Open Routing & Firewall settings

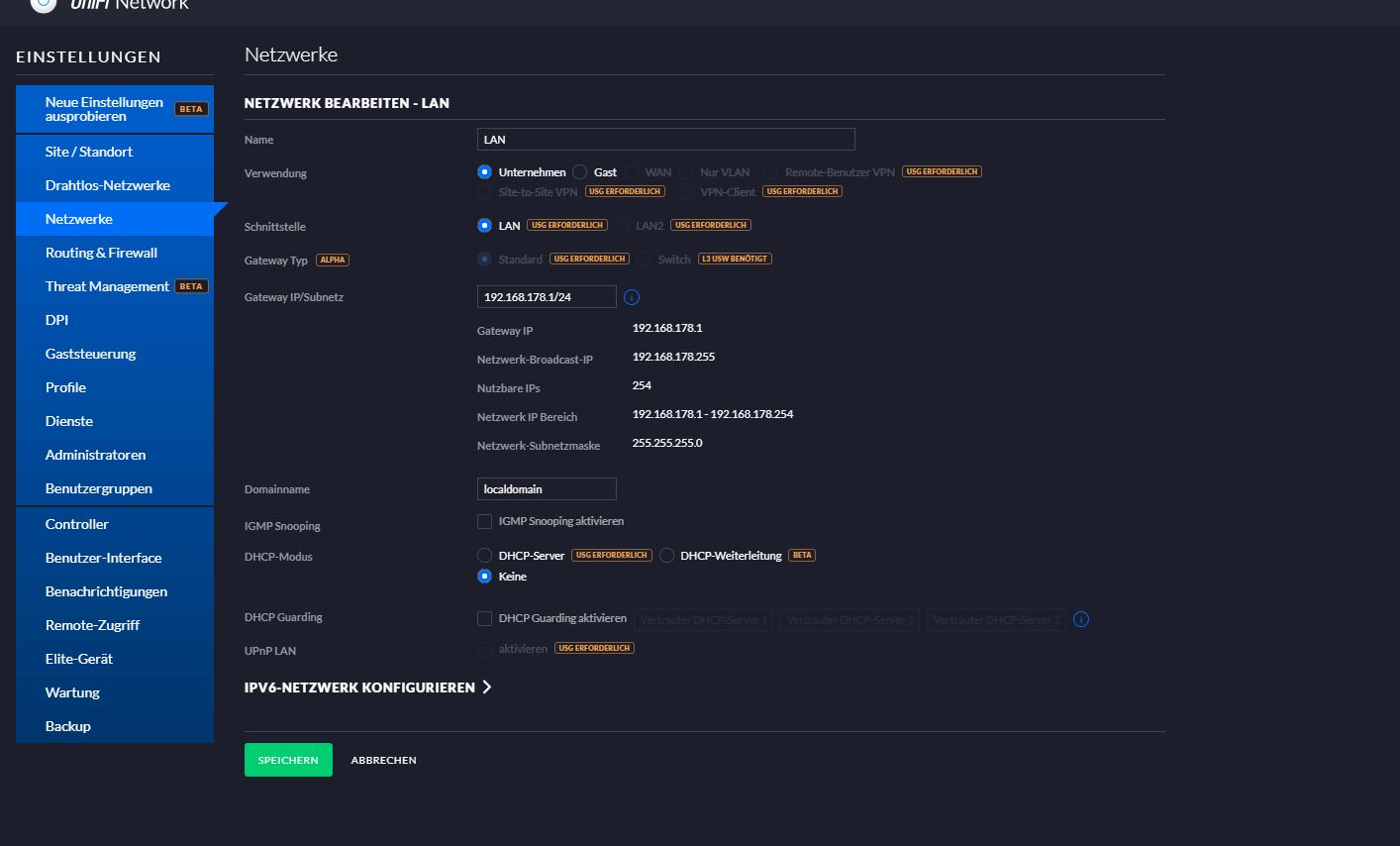(x=101, y=253)
